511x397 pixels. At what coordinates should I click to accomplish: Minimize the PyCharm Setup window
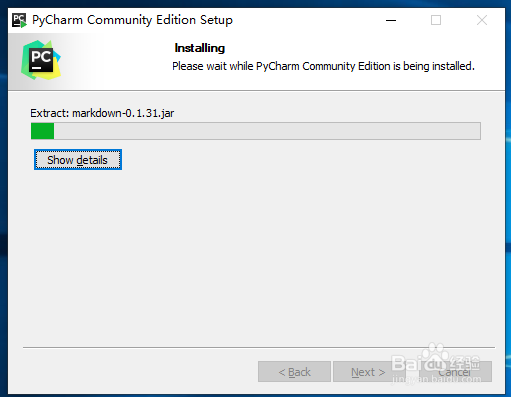tap(391, 20)
